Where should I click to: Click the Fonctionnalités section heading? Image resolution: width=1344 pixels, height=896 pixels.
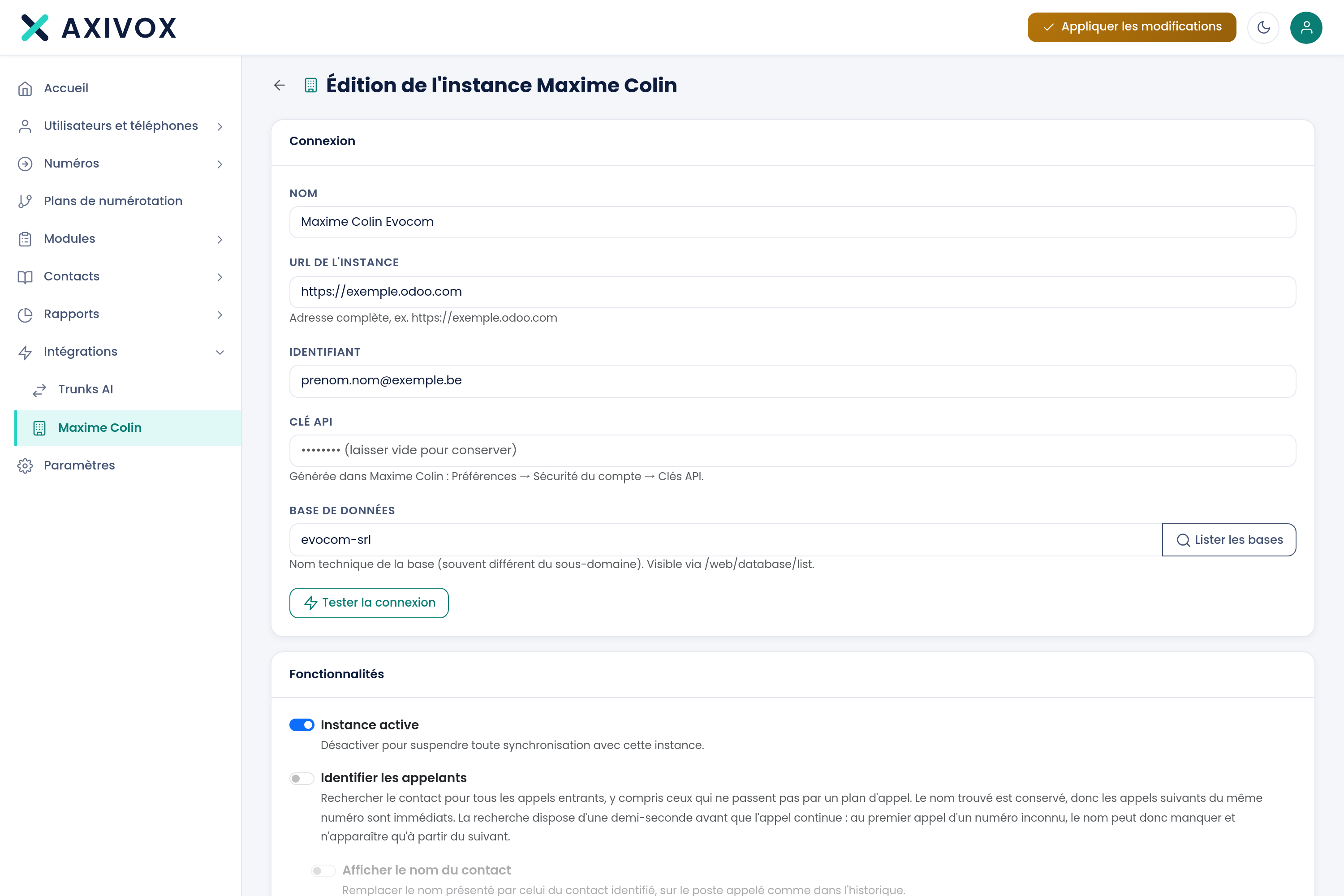tap(336, 674)
